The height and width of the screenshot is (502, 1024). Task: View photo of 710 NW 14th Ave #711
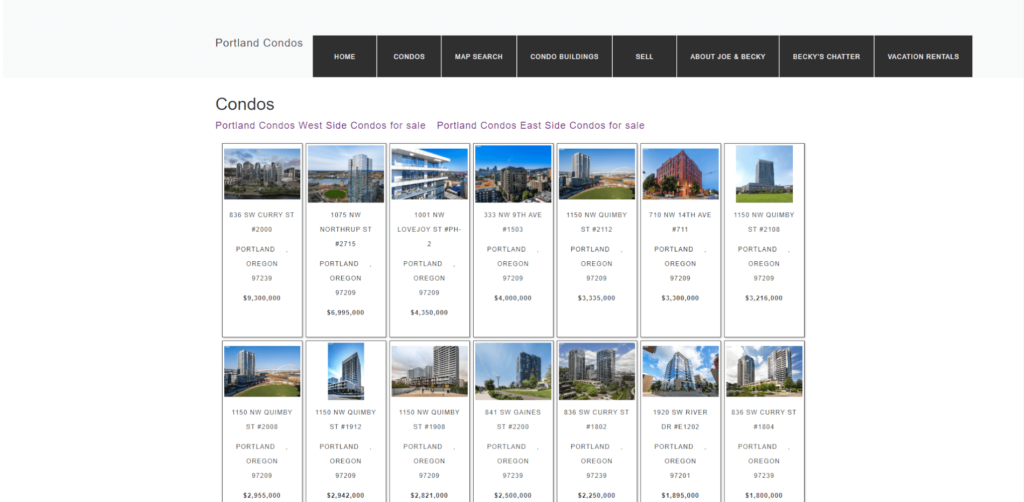click(680, 174)
